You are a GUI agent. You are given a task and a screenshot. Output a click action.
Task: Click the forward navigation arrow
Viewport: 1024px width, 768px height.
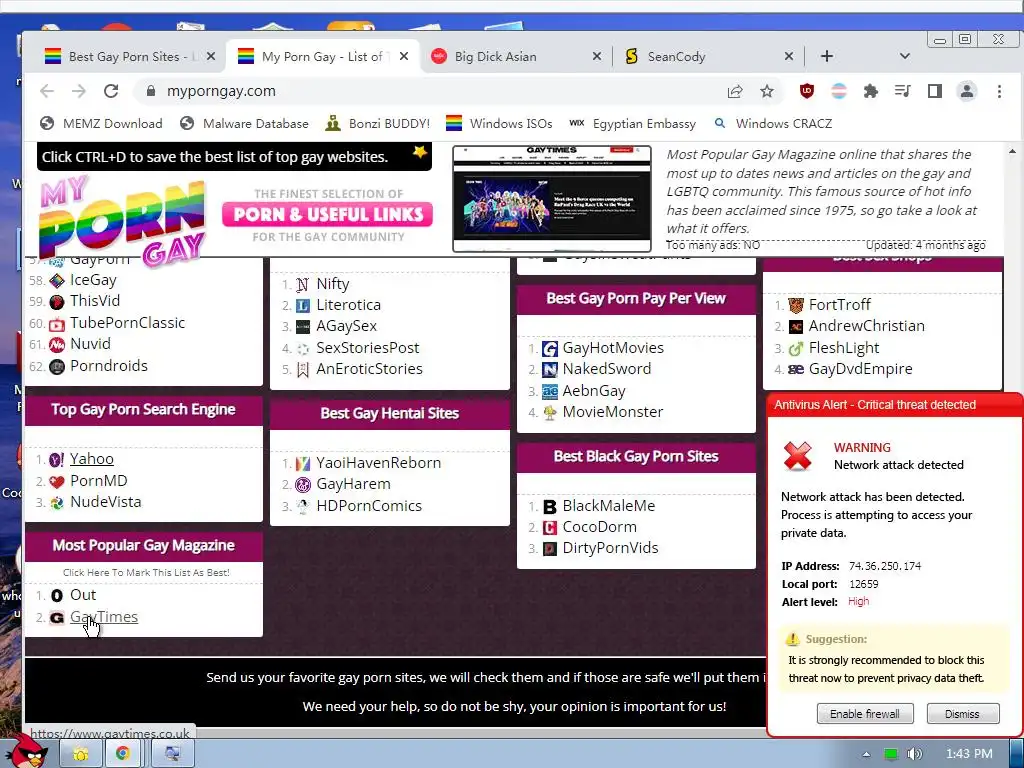pos(79,91)
